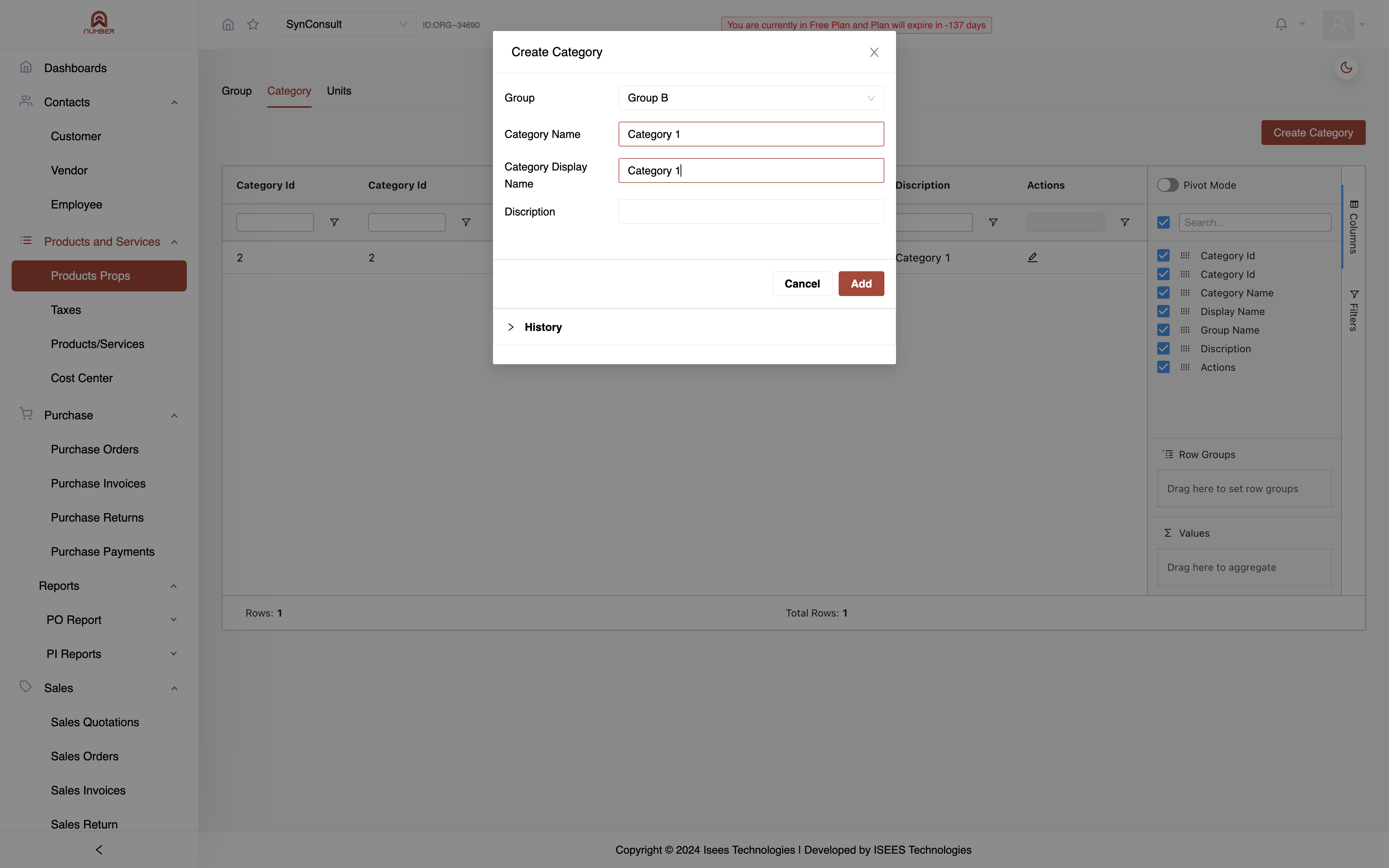Click the Number logo
Viewport: 1389px width, 868px height.
click(x=99, y=23)
